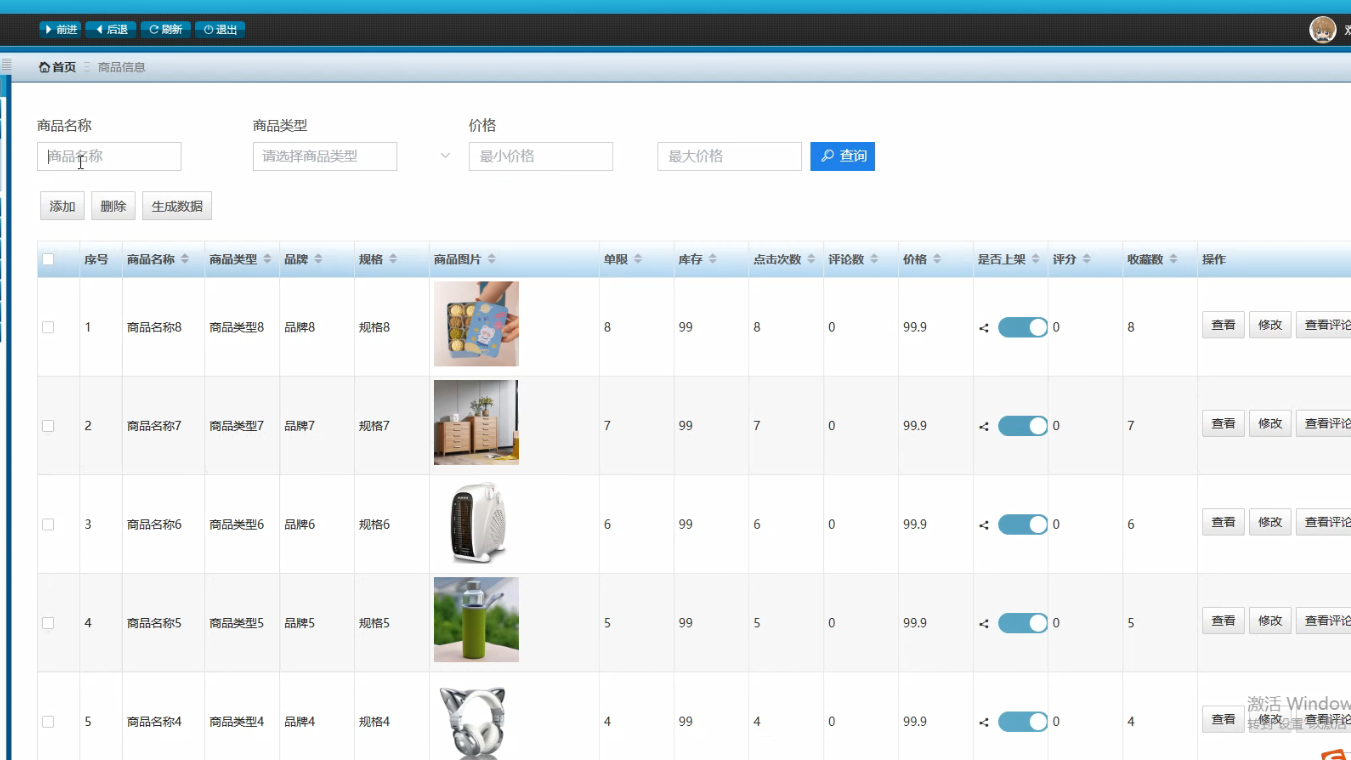Click the 删除 button

pyautogui.click(x=113, y=206)
